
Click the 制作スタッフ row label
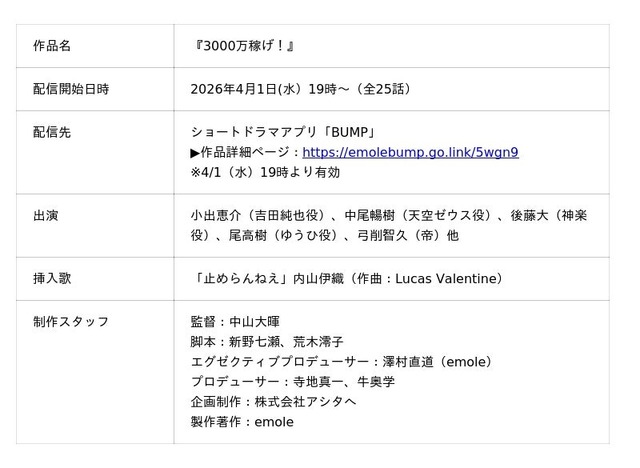(71, 322)
